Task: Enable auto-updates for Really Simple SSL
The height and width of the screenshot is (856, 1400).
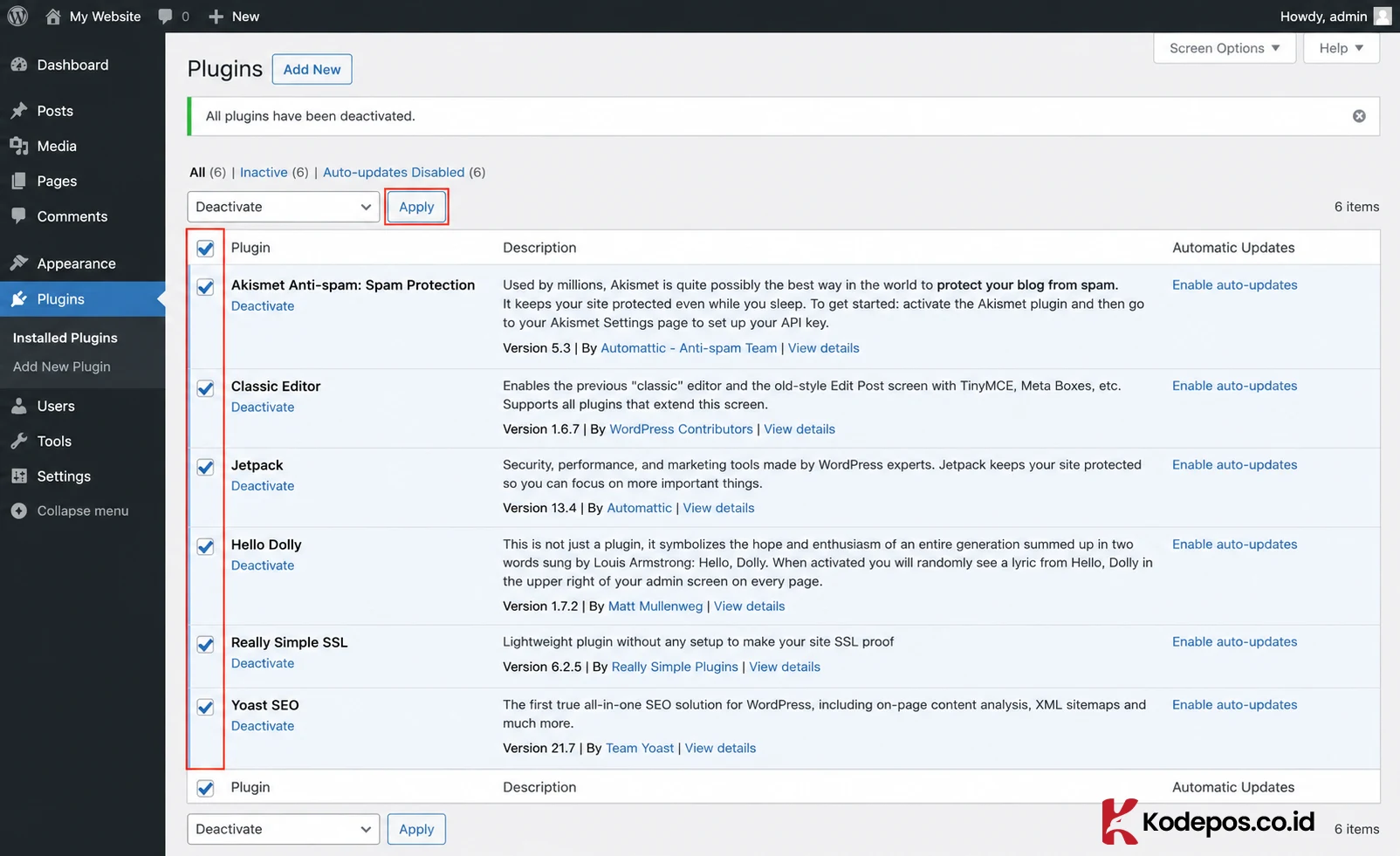Action: 1234,641
